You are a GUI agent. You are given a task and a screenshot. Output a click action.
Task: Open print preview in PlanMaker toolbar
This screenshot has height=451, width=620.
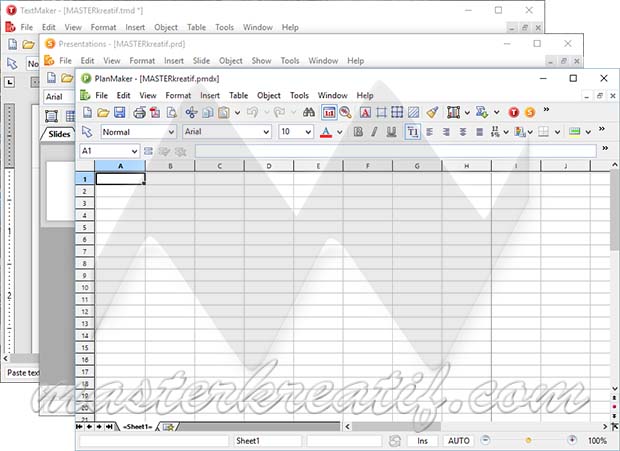(x=172, y=113)
